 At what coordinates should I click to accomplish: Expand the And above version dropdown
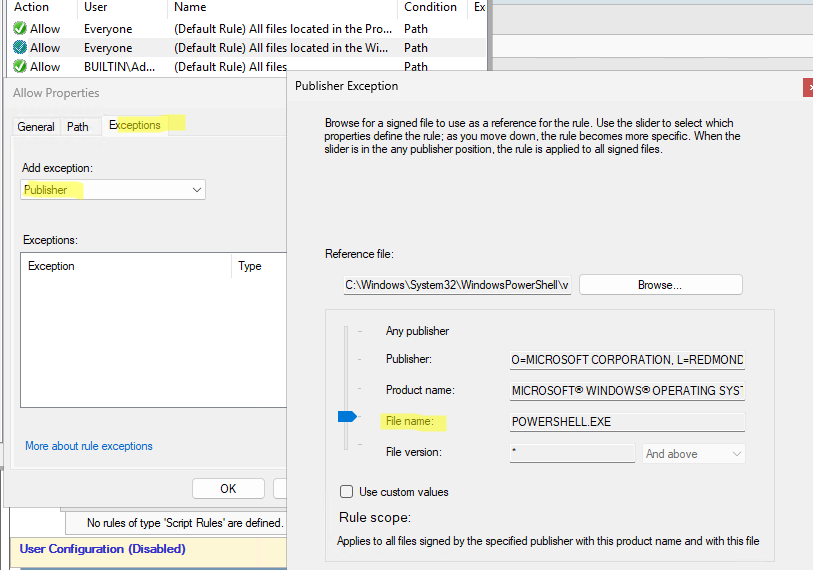(694, 454)
